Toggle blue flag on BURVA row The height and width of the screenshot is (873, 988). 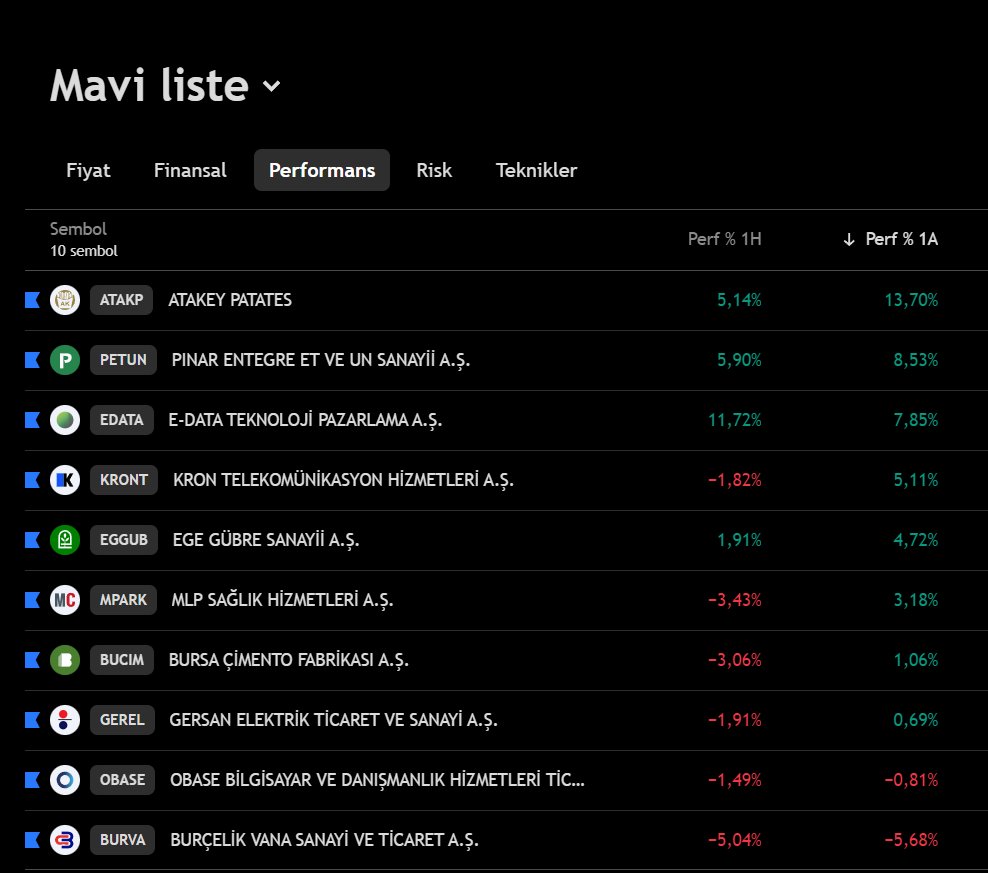point(32,840)
